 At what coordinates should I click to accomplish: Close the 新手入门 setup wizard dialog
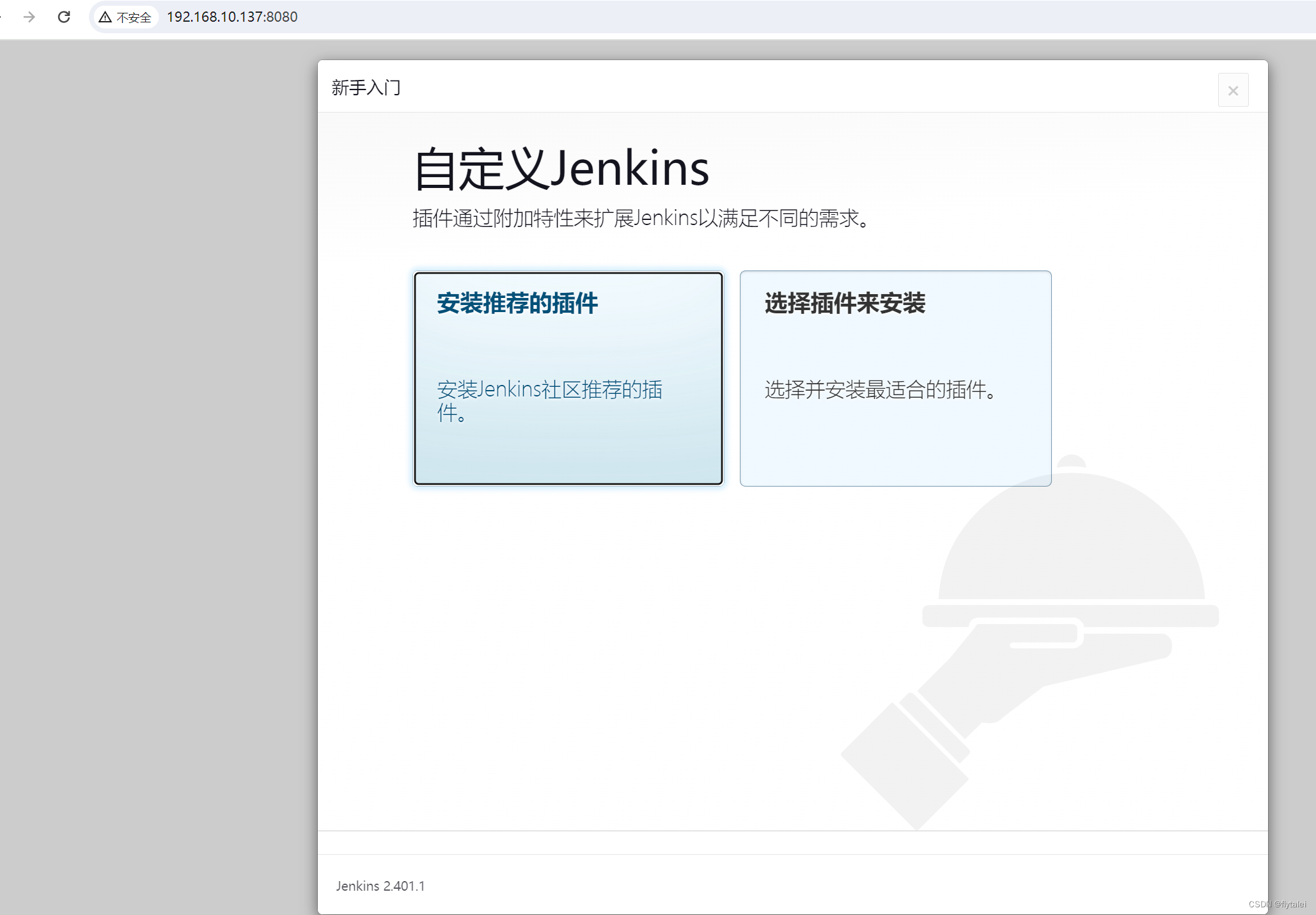[1233, 91]
